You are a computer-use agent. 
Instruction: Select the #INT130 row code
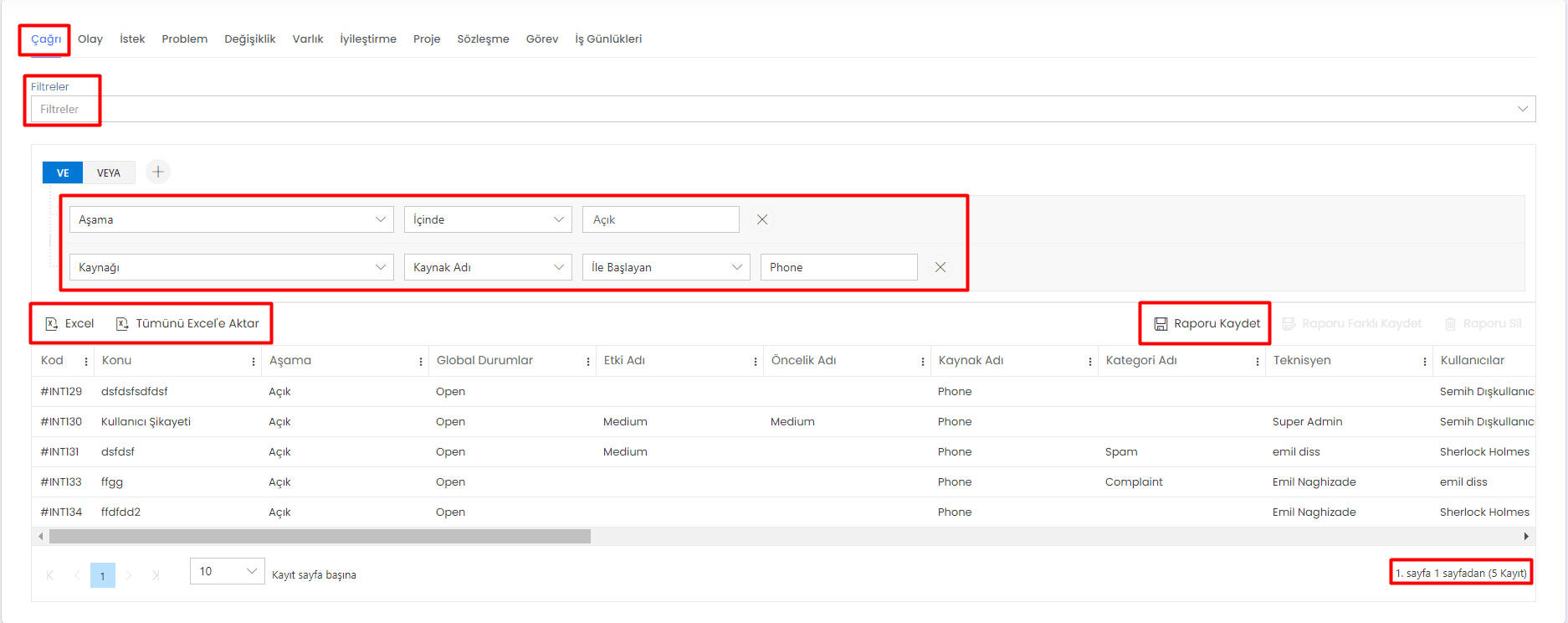click(x=61, y=421)
